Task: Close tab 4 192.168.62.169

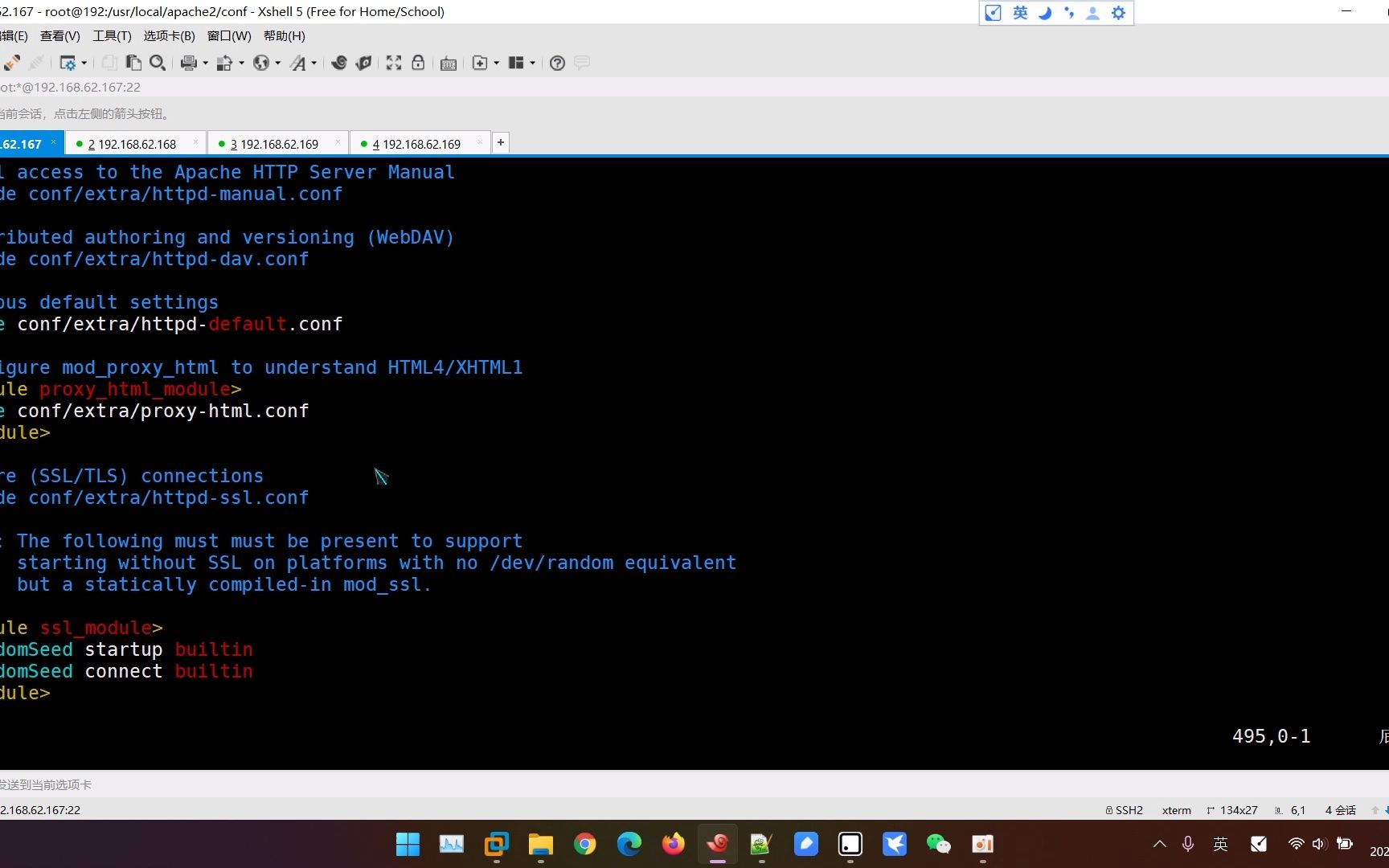Action: point(480,143)
